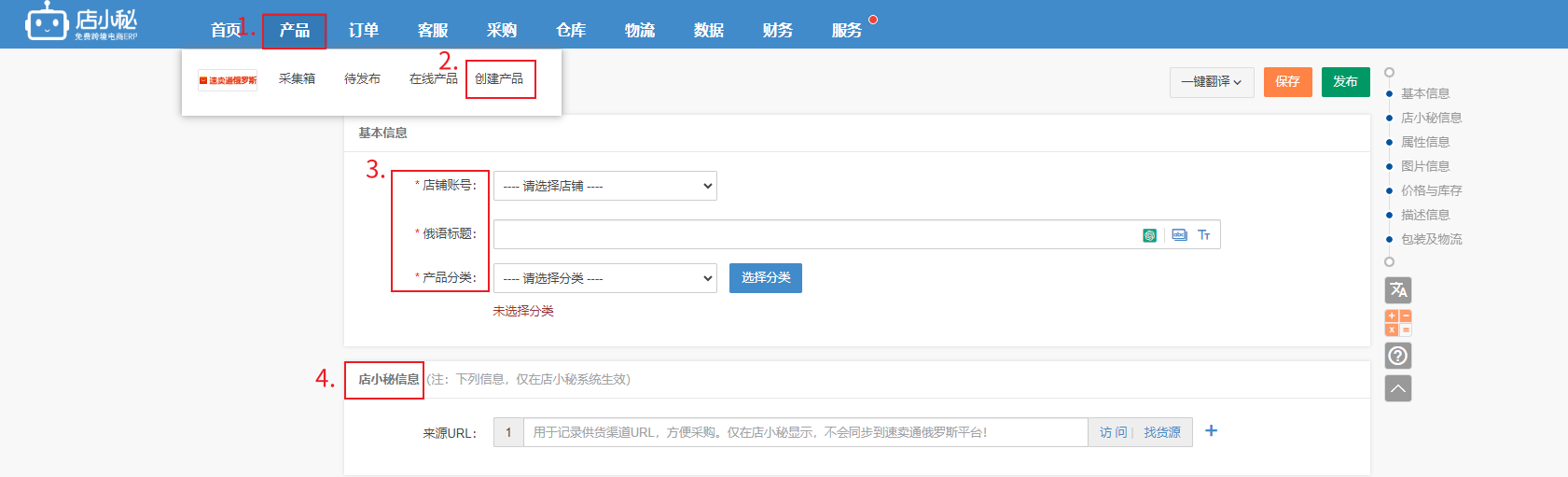Click the 找货源 link beside source URL

[x=1162, y=432]
